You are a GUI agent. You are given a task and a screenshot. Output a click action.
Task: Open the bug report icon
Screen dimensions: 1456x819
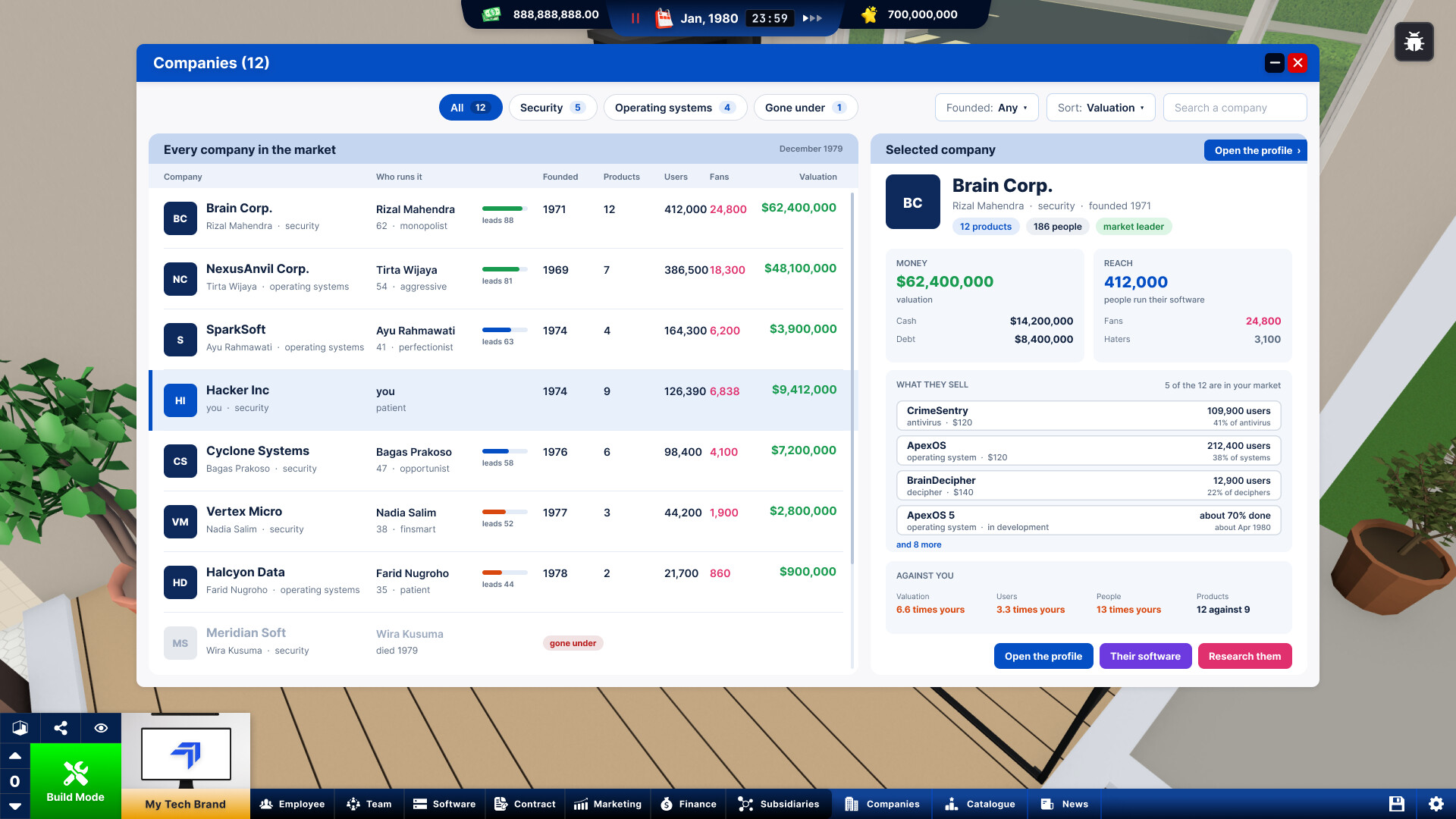pyautogui.click(x=1414, y=42)
